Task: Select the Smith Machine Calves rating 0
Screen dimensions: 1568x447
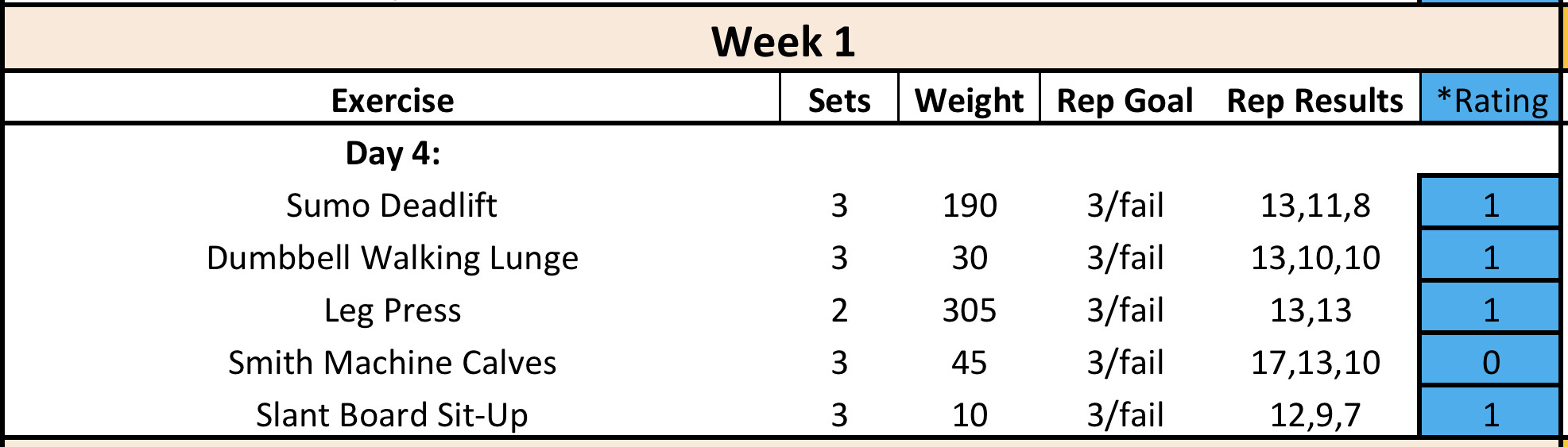Action: click(x=1491, y=363)
